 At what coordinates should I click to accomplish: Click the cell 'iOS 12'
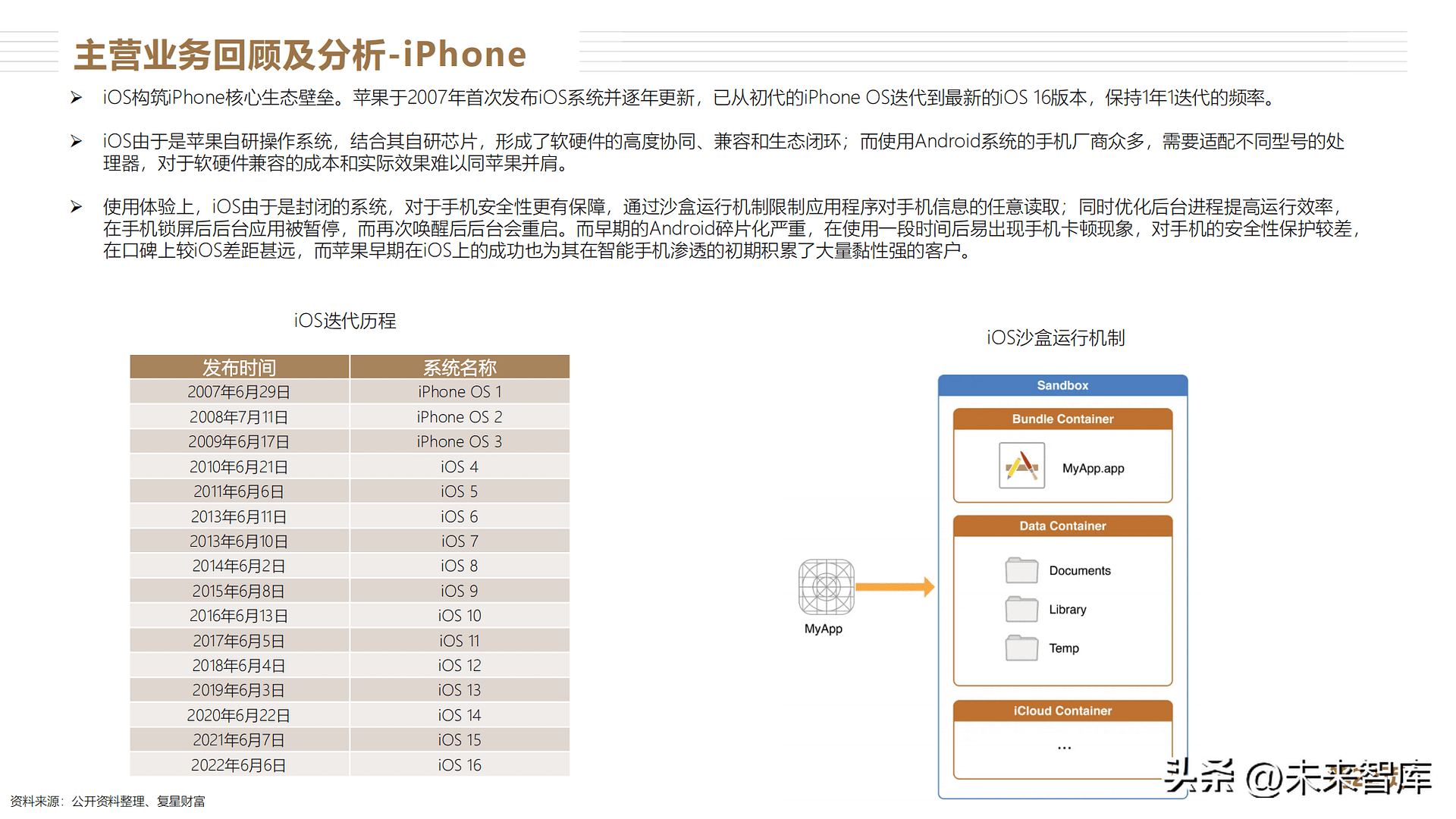460,666
